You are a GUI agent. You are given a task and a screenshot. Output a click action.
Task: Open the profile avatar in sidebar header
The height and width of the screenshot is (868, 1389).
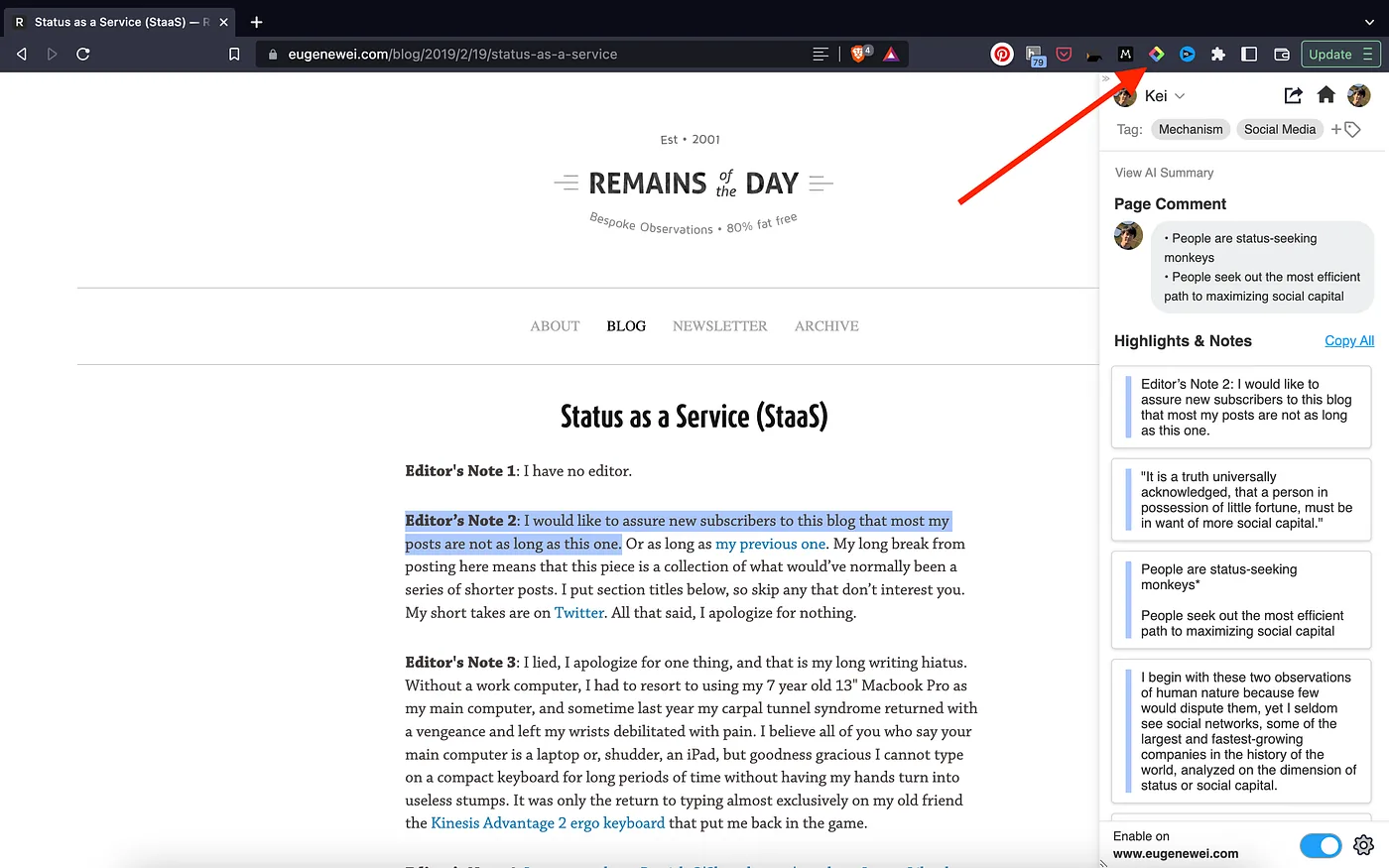[1359, 95]
